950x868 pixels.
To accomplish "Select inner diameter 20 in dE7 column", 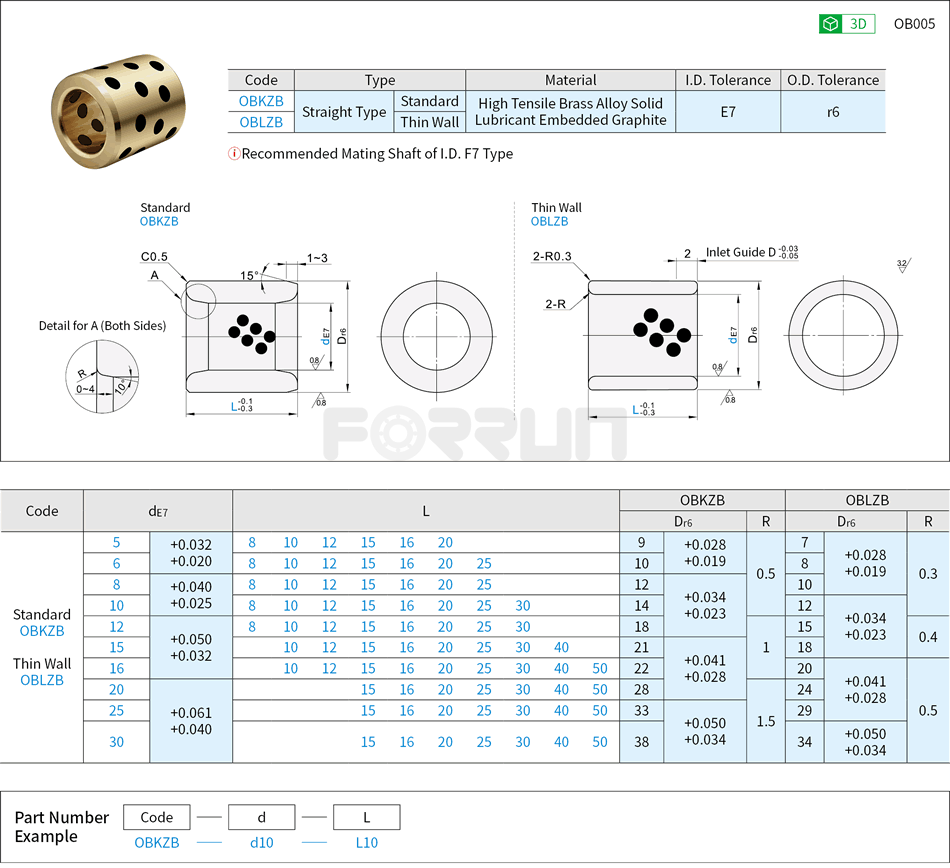I will click(x=116, y=690).
